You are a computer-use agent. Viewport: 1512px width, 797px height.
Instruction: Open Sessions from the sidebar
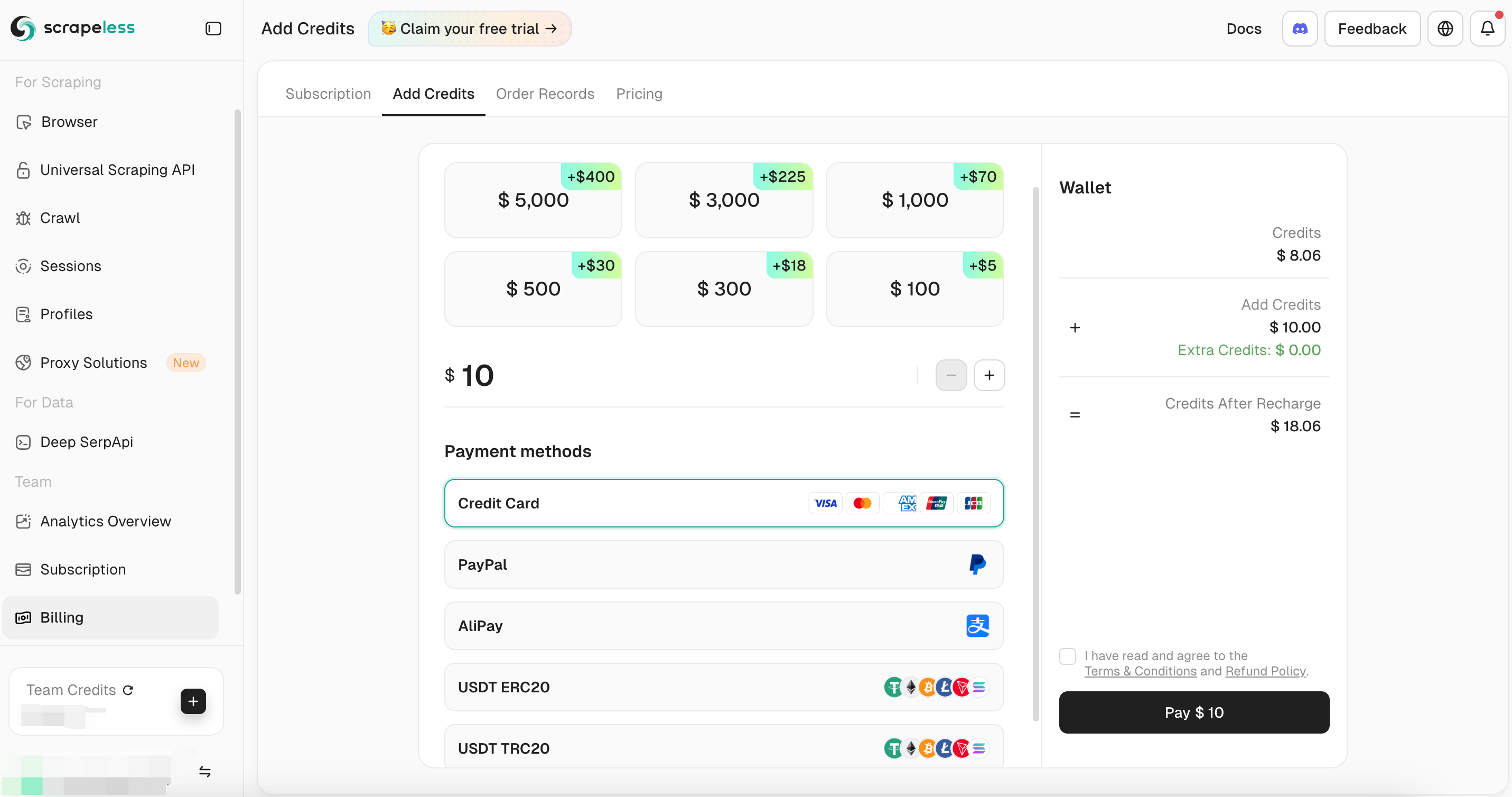click(70, 266)
